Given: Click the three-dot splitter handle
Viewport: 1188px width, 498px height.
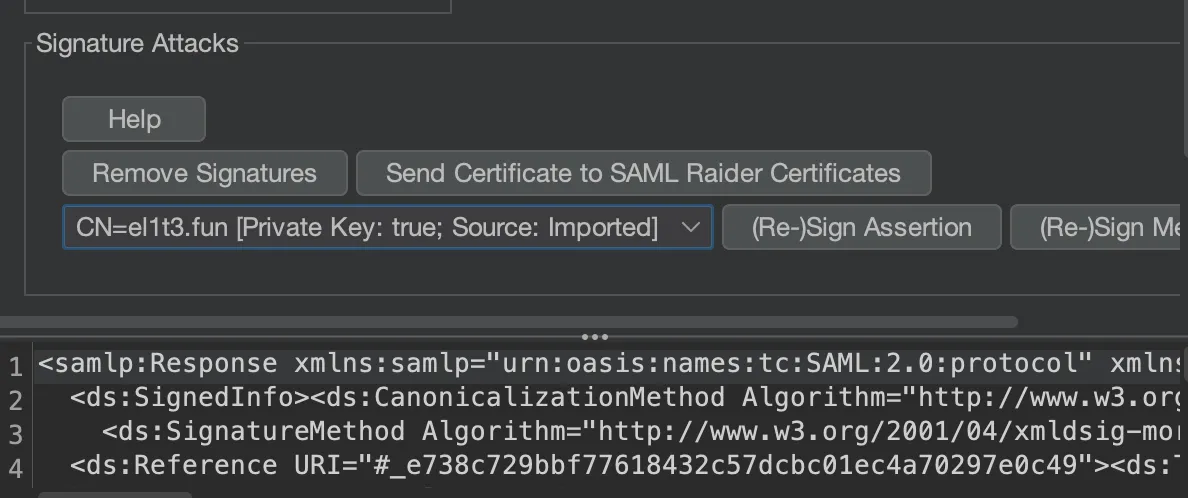Looking at the screenshot, I should [x=594, y=337].
